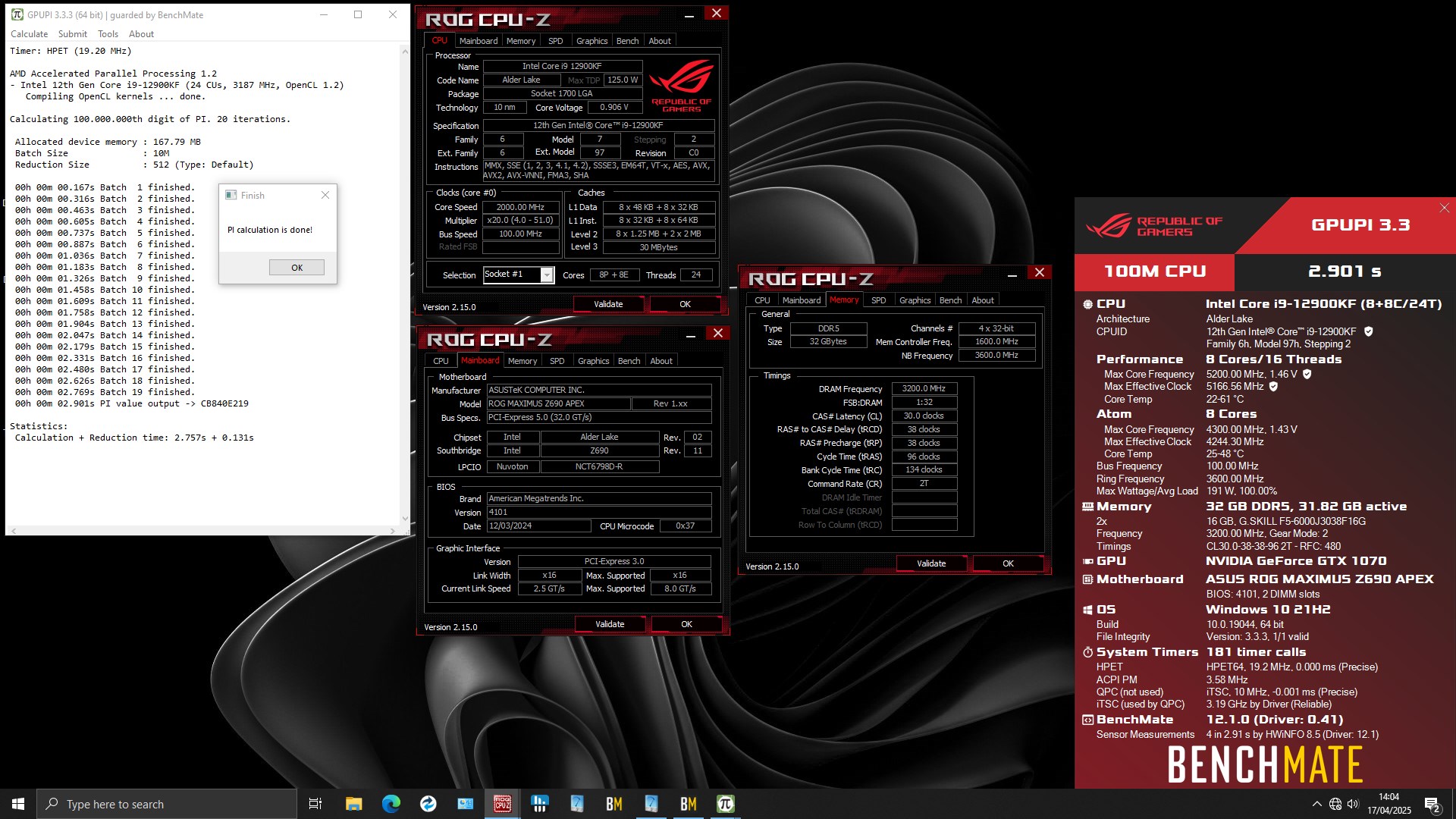1456x819 pixels.
Task: Close the BenchMate GPUPI 3.3 result panel
Action: pos(1444,208)
